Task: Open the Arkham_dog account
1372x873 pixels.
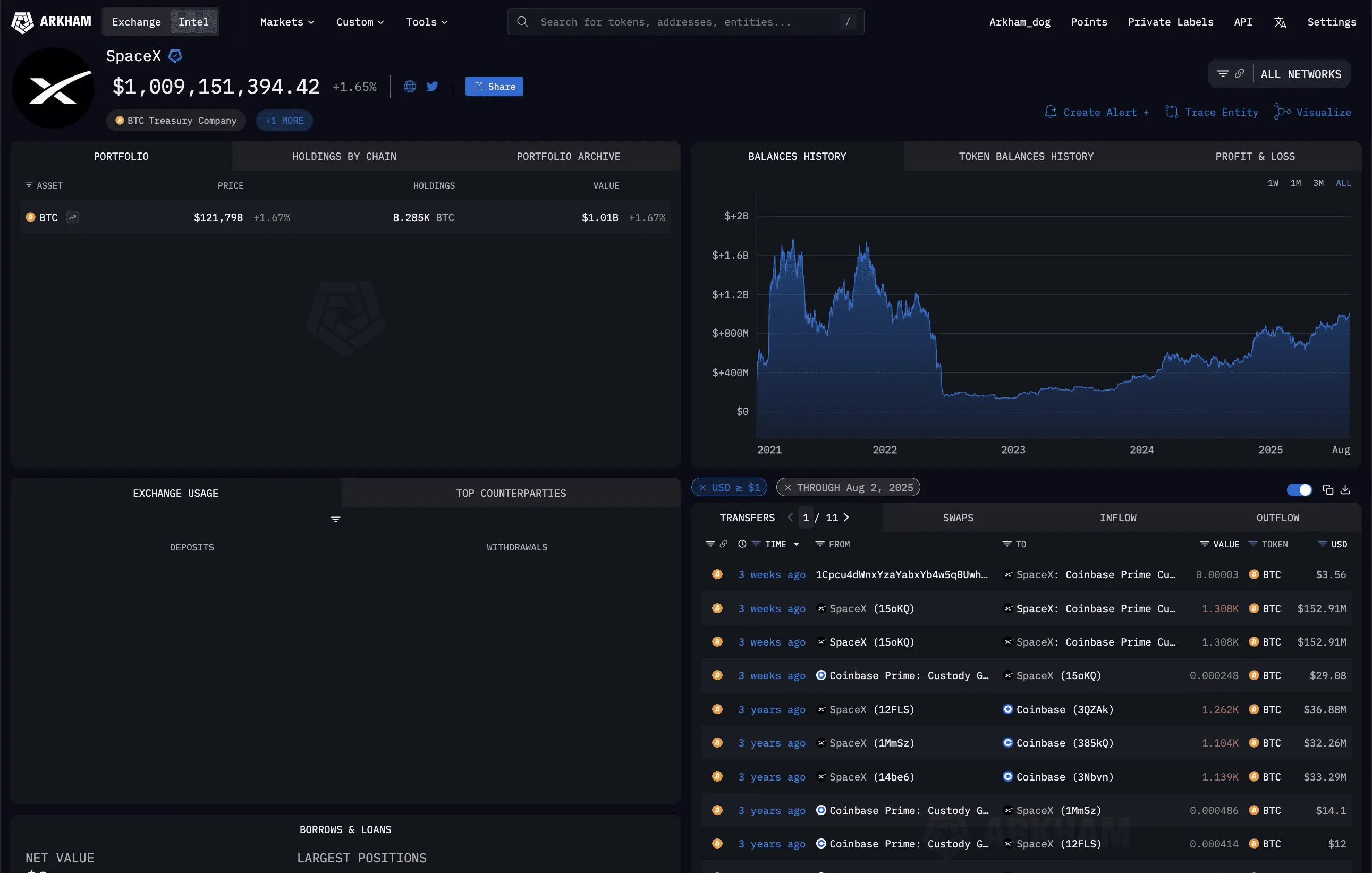Action: coord(1019,22)
